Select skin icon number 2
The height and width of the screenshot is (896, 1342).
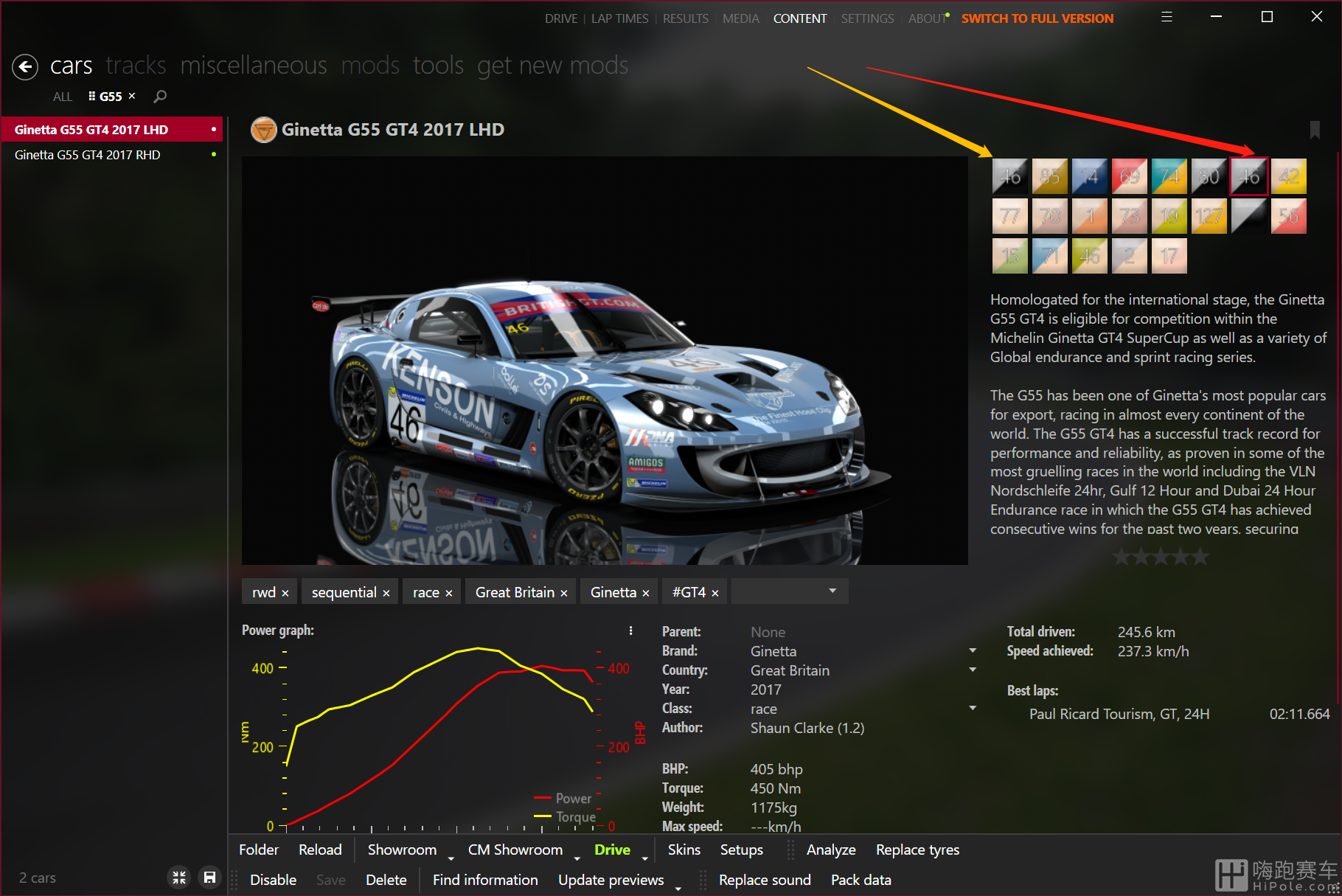pyautogui.click(x=1130, y=256)
